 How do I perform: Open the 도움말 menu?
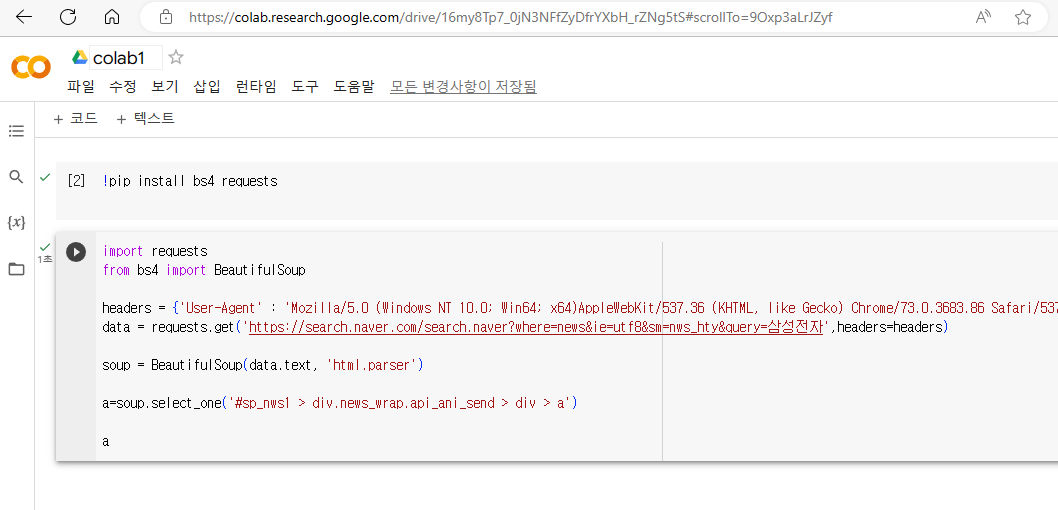coord(354,86)
